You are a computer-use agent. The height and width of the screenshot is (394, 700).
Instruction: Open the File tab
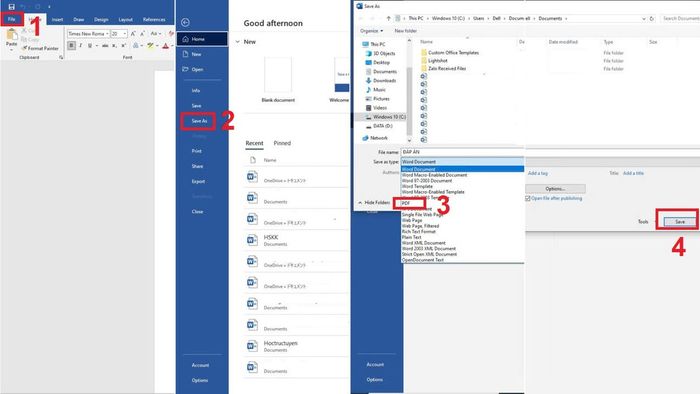tap(12, 19)
